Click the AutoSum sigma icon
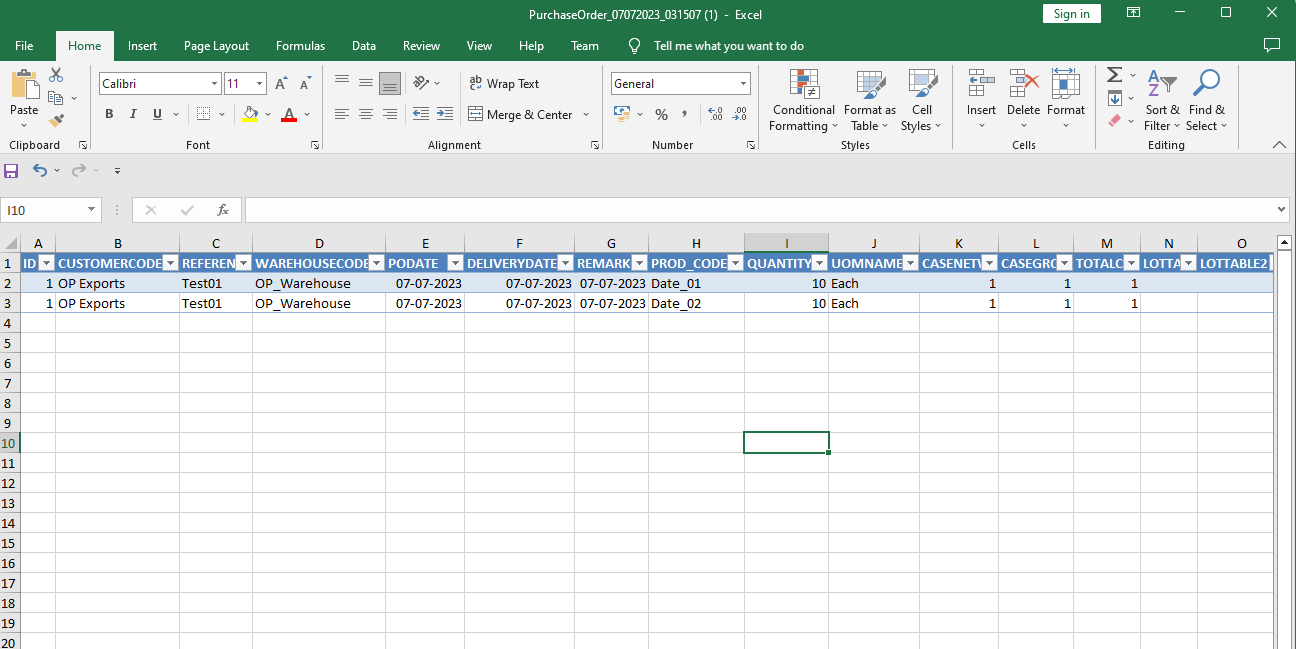 1114,75
